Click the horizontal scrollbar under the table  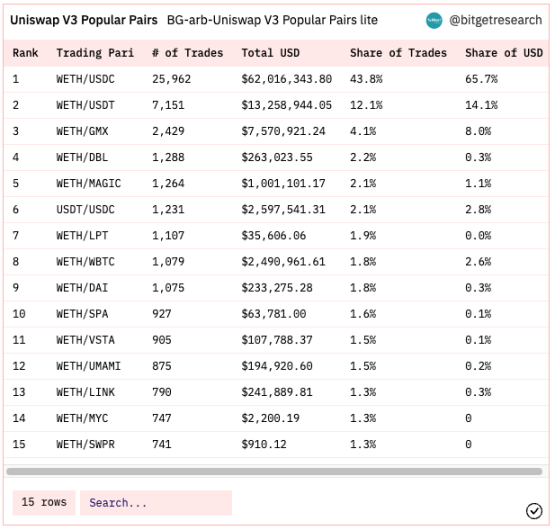(x=274, y=471)
